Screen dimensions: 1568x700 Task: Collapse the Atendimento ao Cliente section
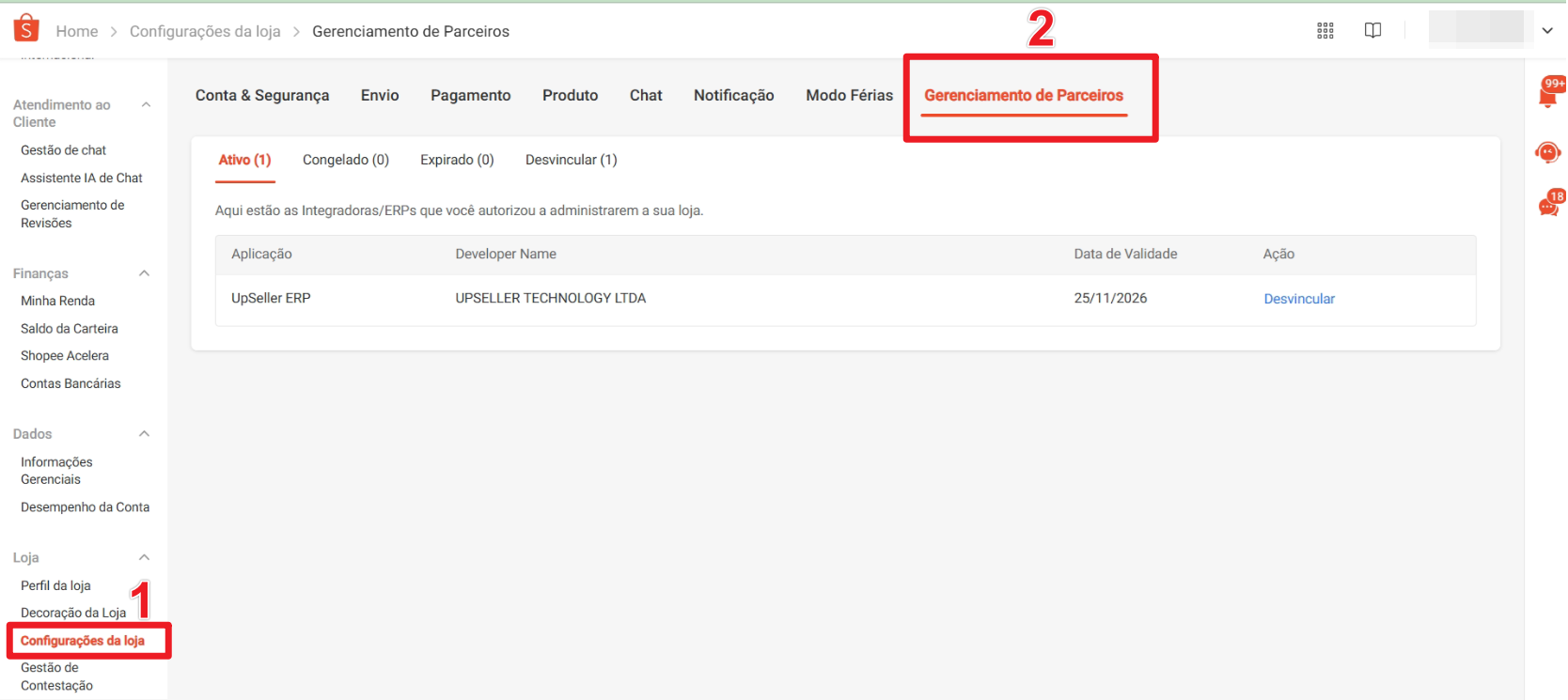pyautogui.click(x=146, y=104)
